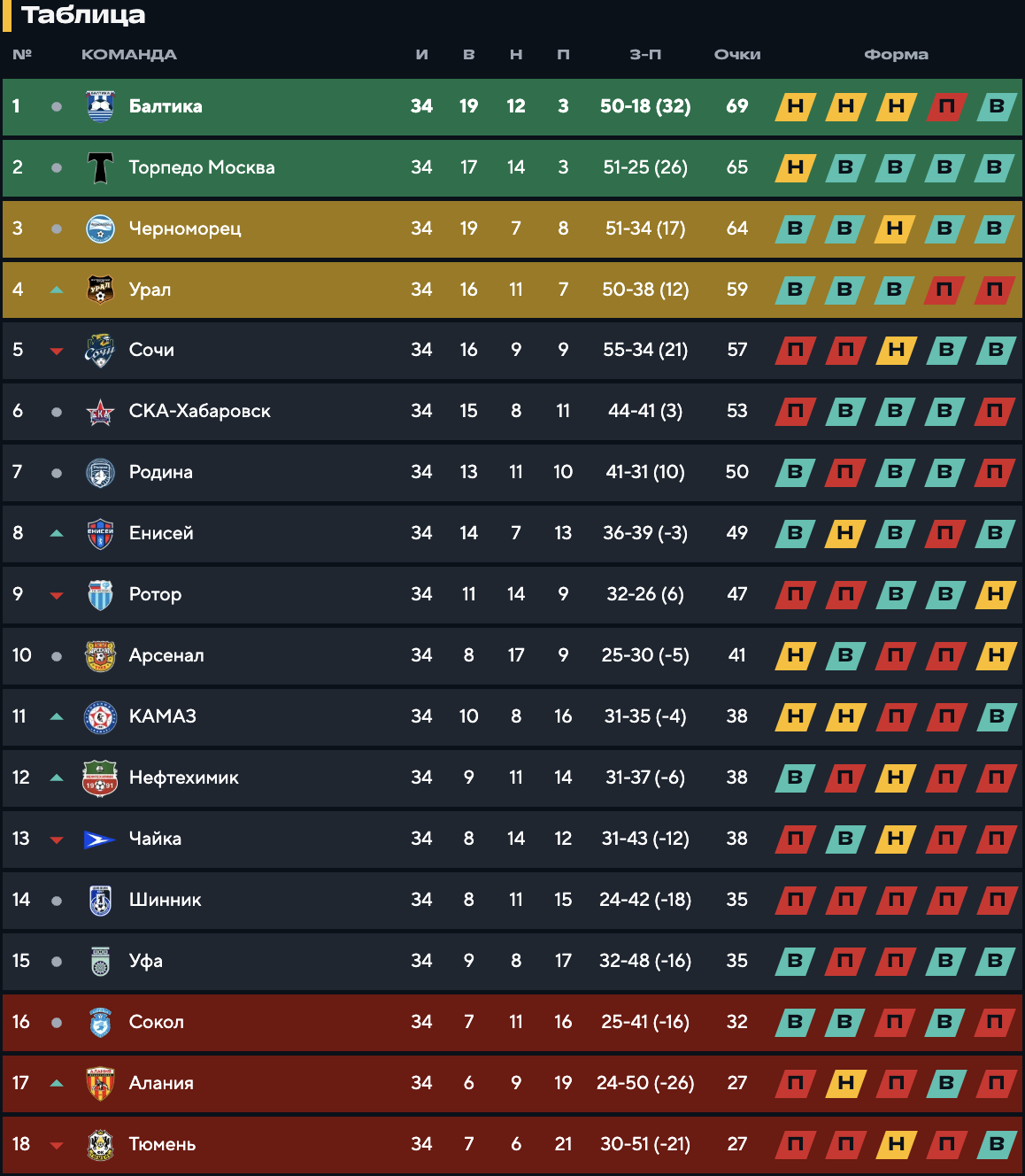1025x1176 pixels.
Task: Click the Алания club crest
Action: click(x=100, y=1083)
